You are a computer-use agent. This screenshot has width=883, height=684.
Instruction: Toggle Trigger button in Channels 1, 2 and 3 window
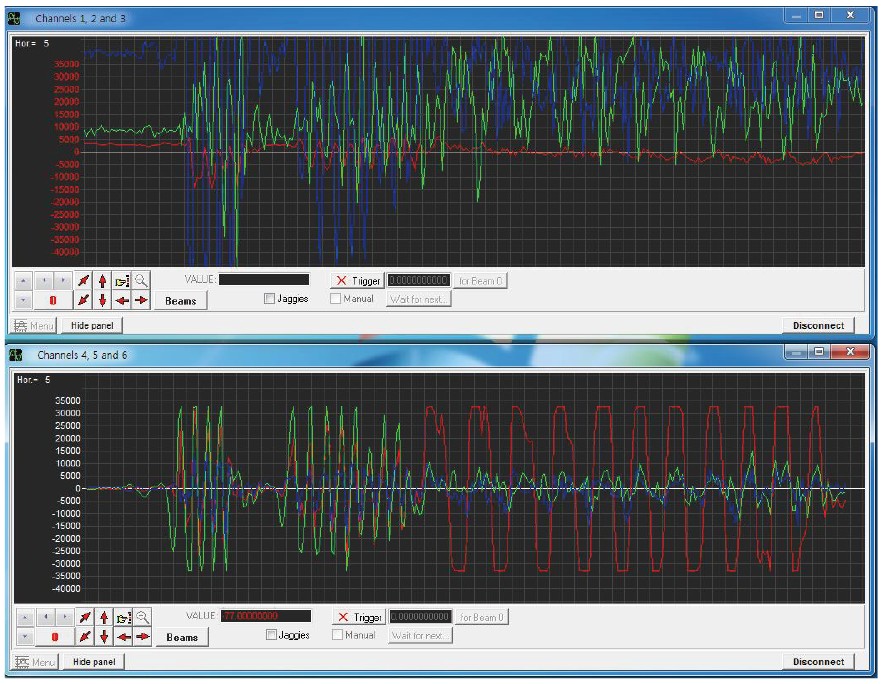point(357,280)
